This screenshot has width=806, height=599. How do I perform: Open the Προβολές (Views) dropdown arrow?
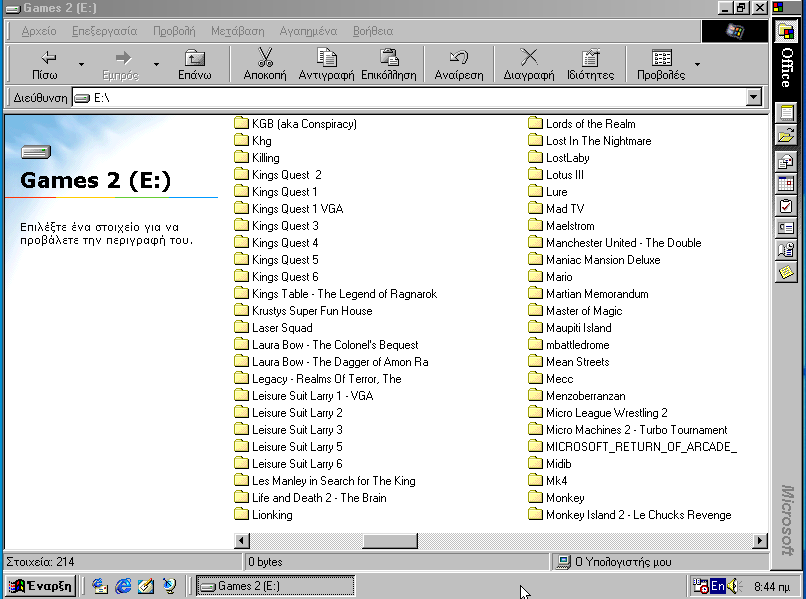coord(697,65)
